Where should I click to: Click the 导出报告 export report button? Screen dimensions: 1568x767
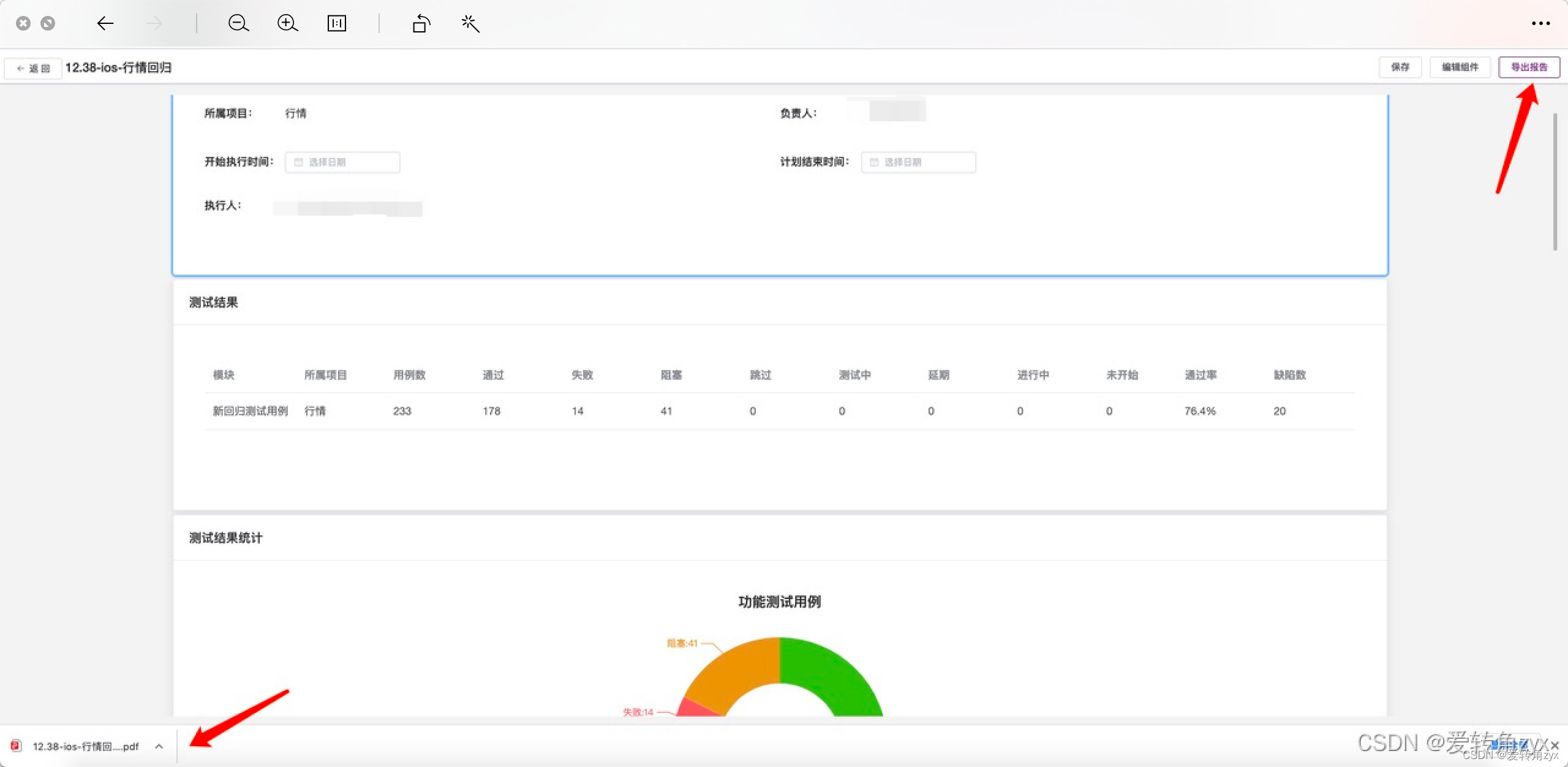click(x=1529, y=67)
